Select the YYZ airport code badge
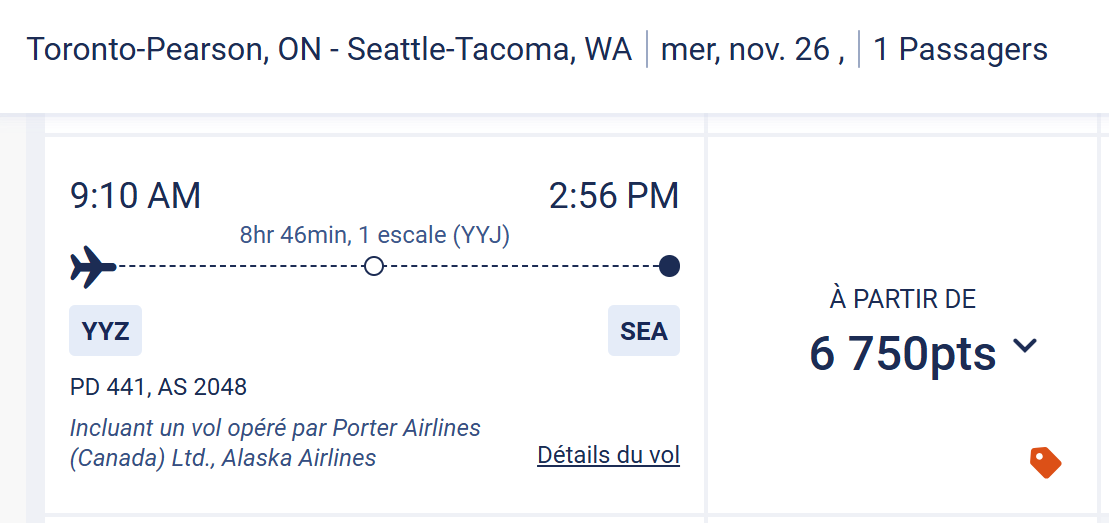Screen dimensions: 1109x523 (105, 331)
